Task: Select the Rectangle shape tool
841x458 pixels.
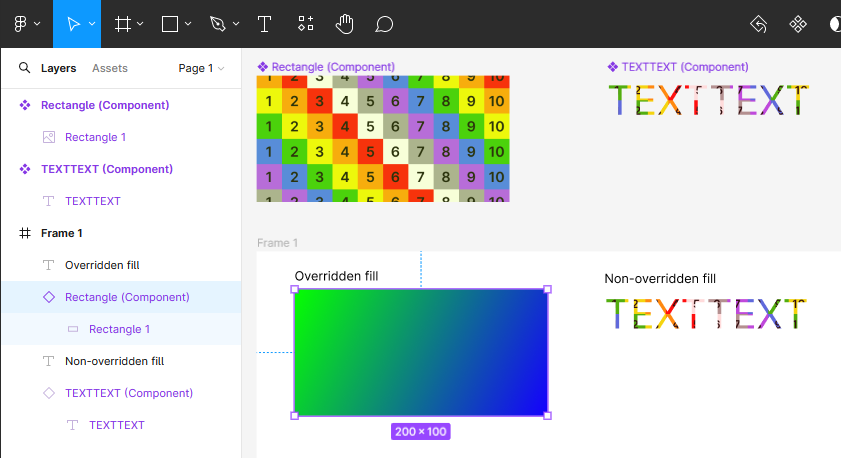Action: pos(170,24)
